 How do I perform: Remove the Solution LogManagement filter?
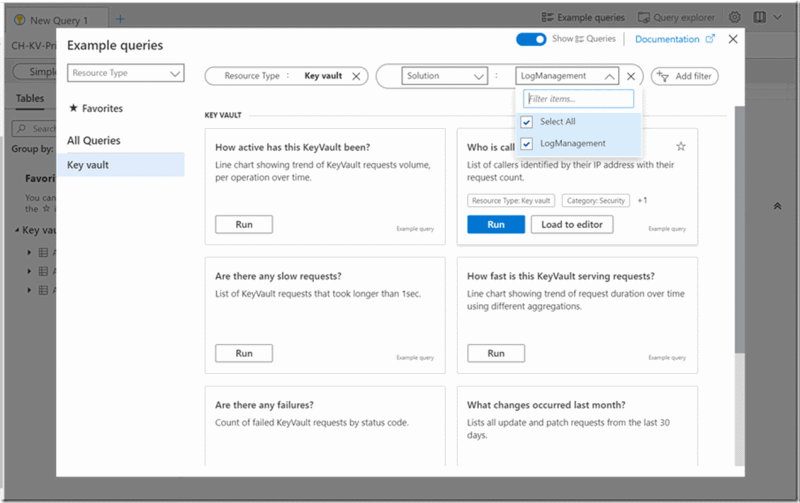(631, 76)
